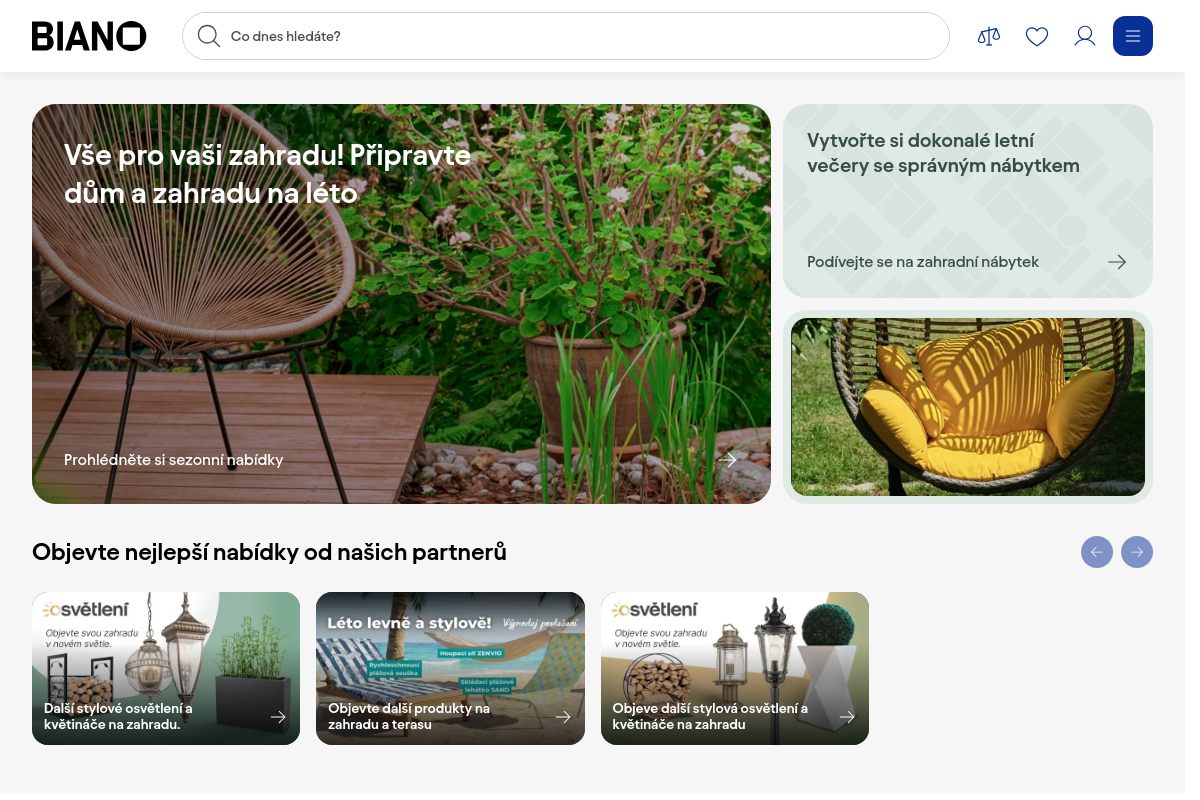
Task: Click arrow beside Prohlédněte si sezonní nabídky
Action: (x=728, y=460)
